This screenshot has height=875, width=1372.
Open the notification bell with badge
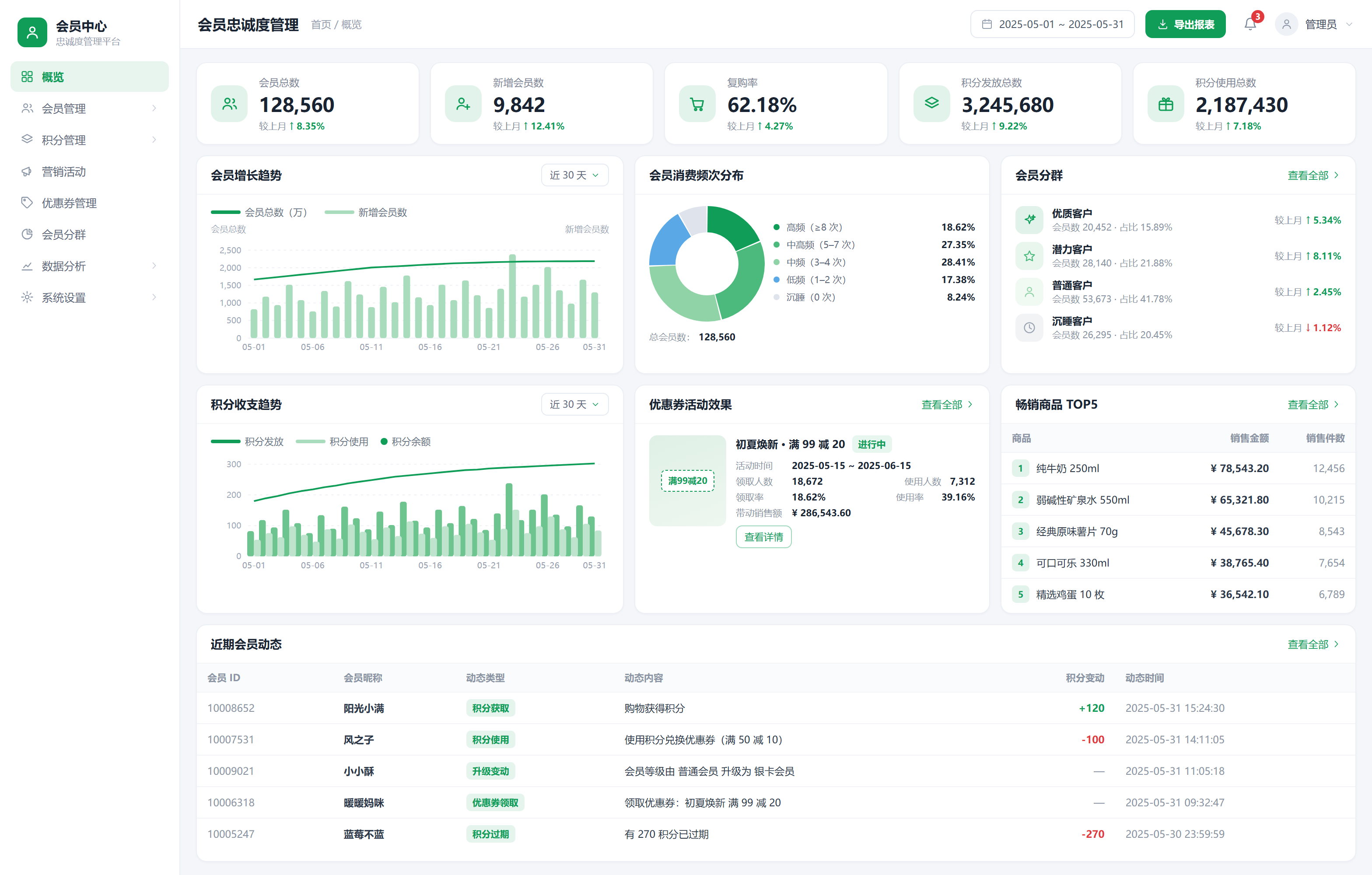(x=1250, y=24)
